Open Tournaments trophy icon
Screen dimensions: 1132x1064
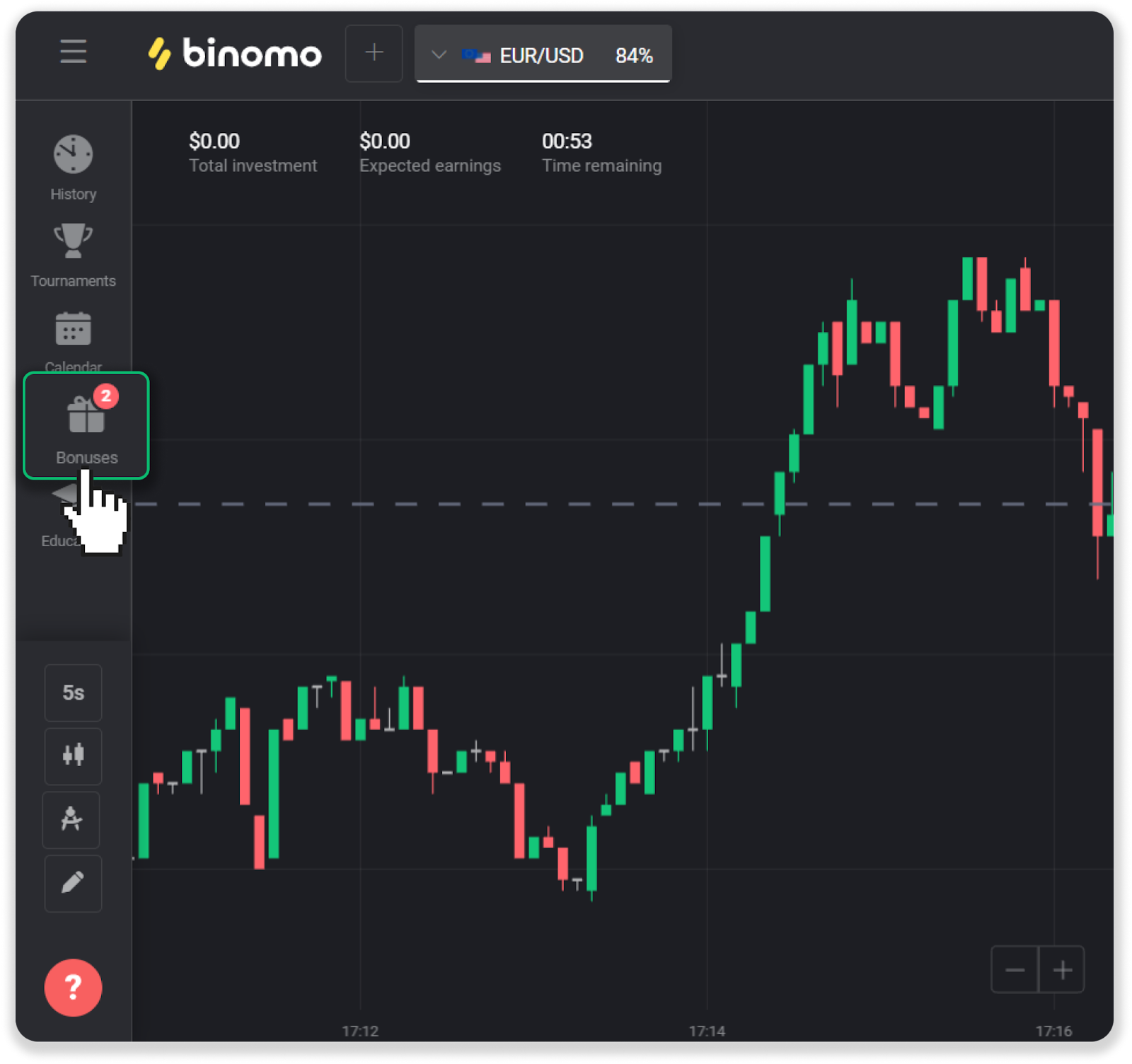73,242
